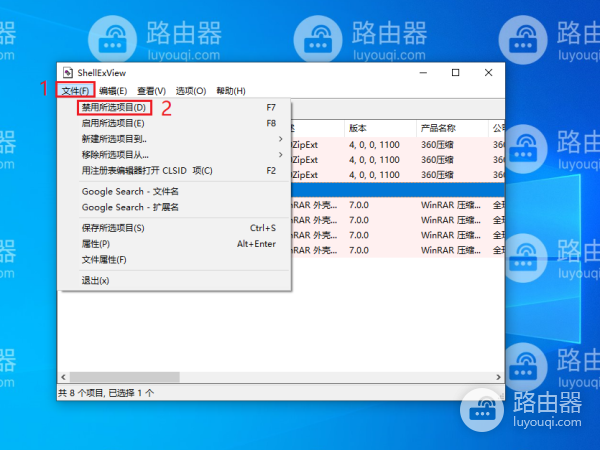Open the 选项(O) menu
Image resolution: width=600 pixels, height=450 pixels.
click(191, 91)
